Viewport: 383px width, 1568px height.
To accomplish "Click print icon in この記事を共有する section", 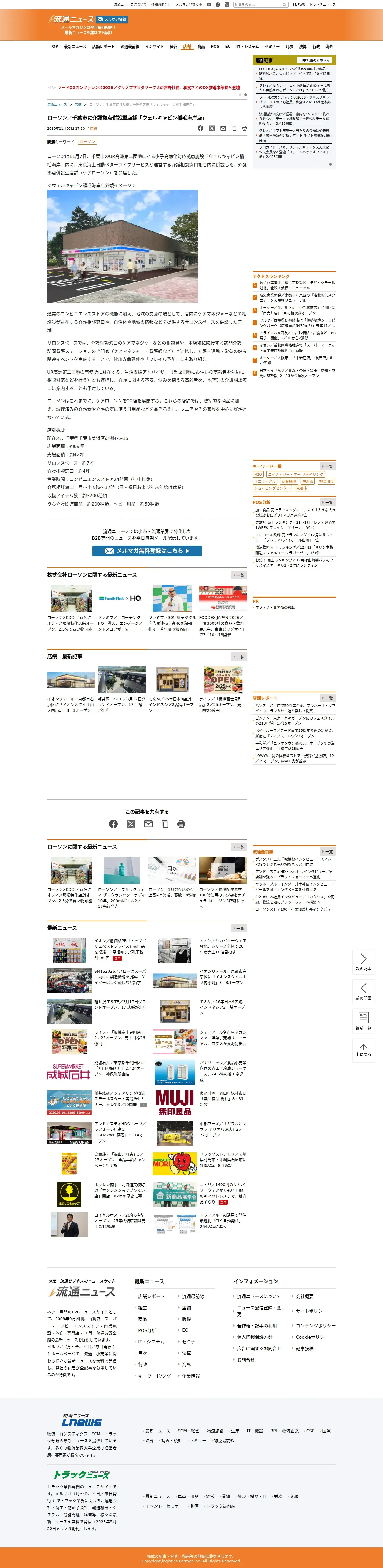I will click(x=181, y=823).
